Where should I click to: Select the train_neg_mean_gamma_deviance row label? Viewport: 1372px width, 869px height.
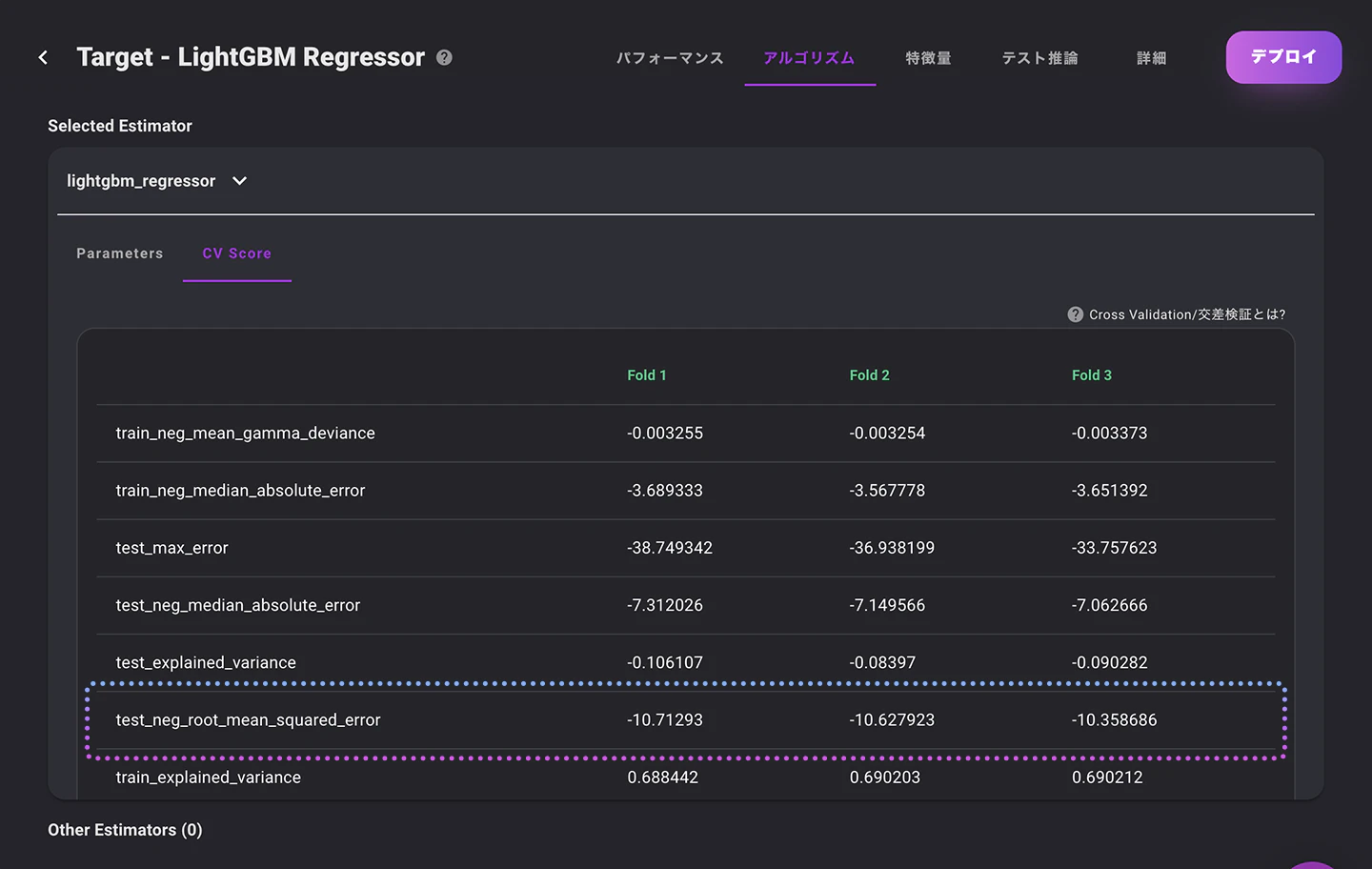coord(246,434)
